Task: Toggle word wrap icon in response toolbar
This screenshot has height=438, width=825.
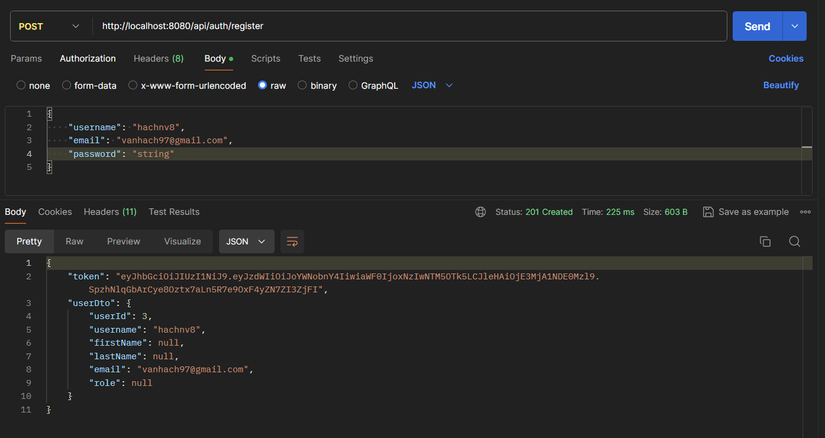Action: [293, 242]
